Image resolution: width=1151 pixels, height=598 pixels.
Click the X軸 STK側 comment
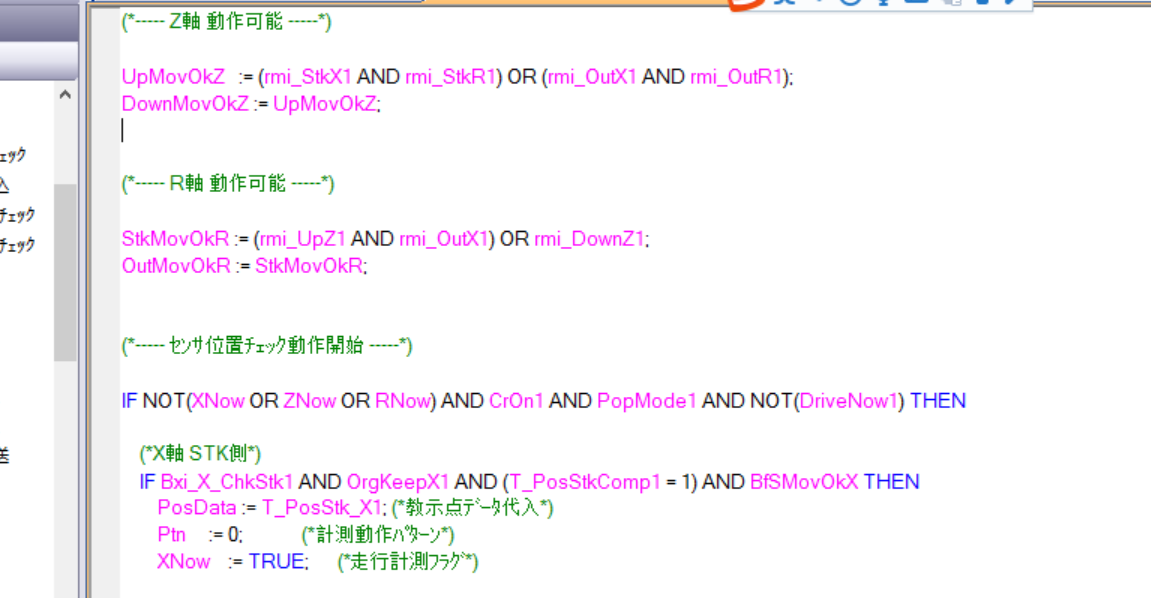(x=201, y=455)
